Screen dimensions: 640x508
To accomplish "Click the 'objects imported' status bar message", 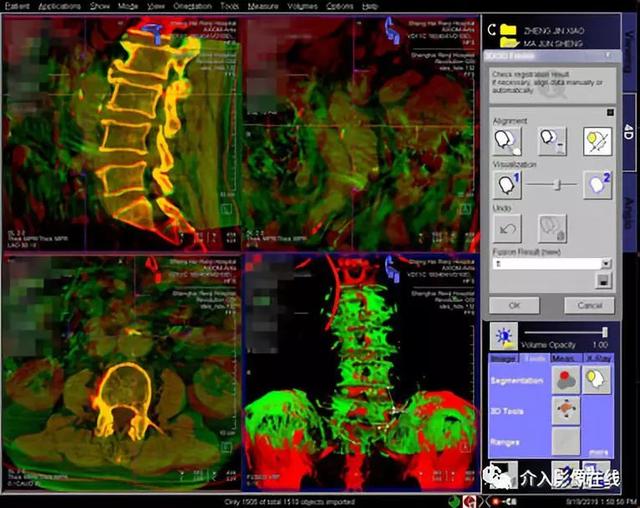I will 290,502.
